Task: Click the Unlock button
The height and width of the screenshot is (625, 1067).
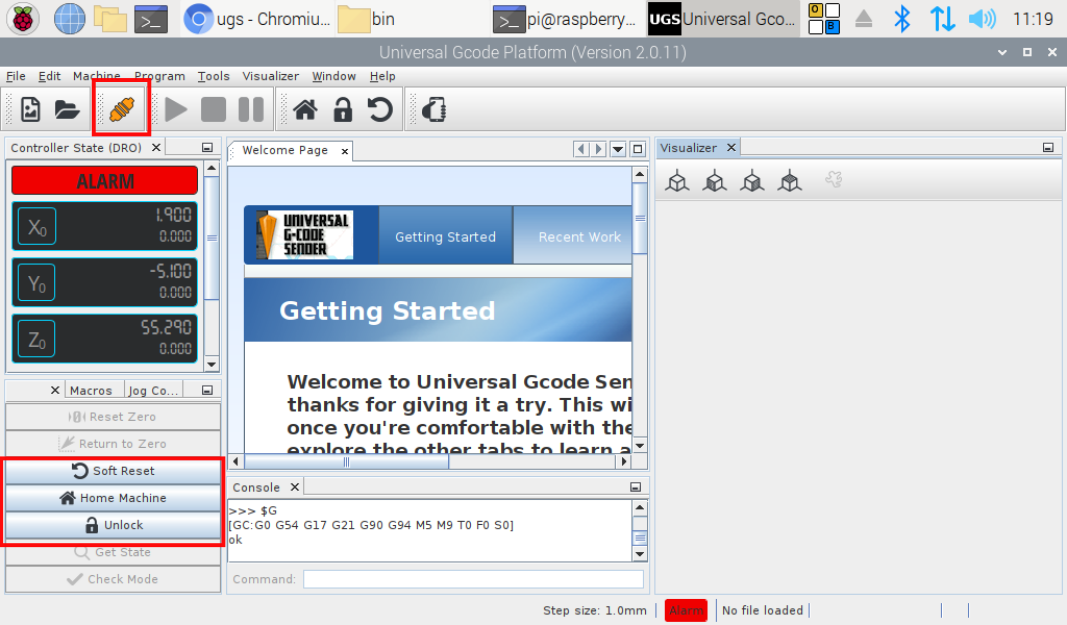Action: tap(113, 525)
